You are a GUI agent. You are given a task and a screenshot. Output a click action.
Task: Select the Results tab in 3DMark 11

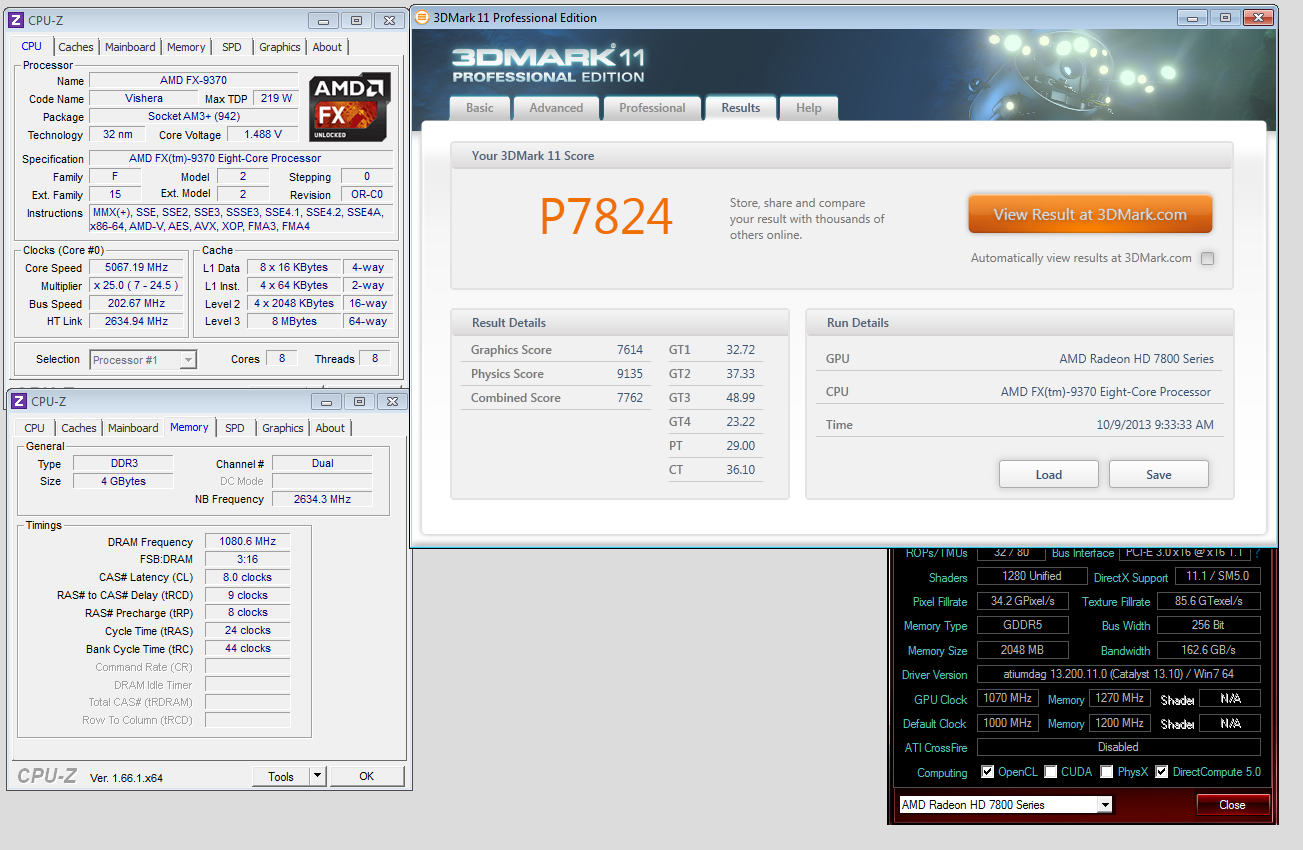pos(741,108)
